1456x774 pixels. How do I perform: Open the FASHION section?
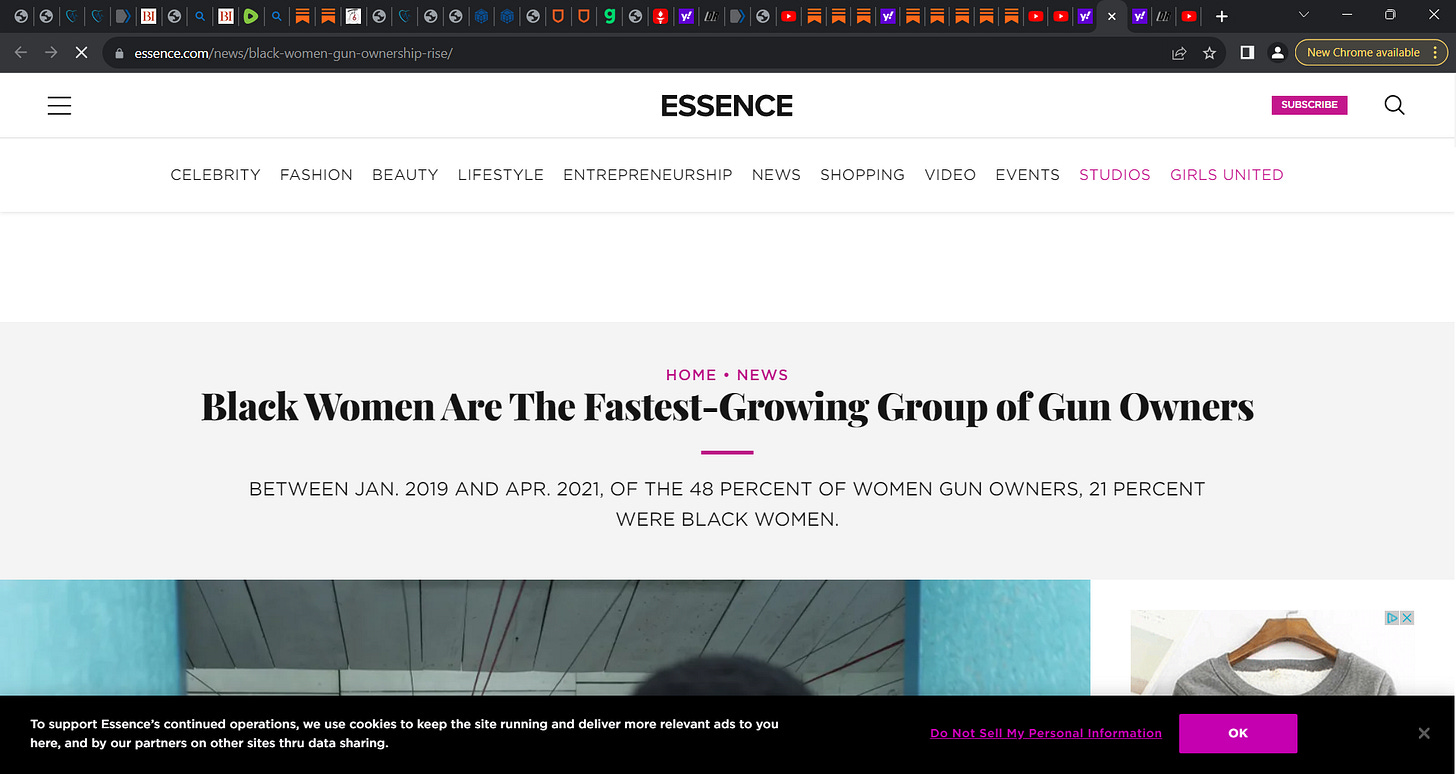(316, 174)
